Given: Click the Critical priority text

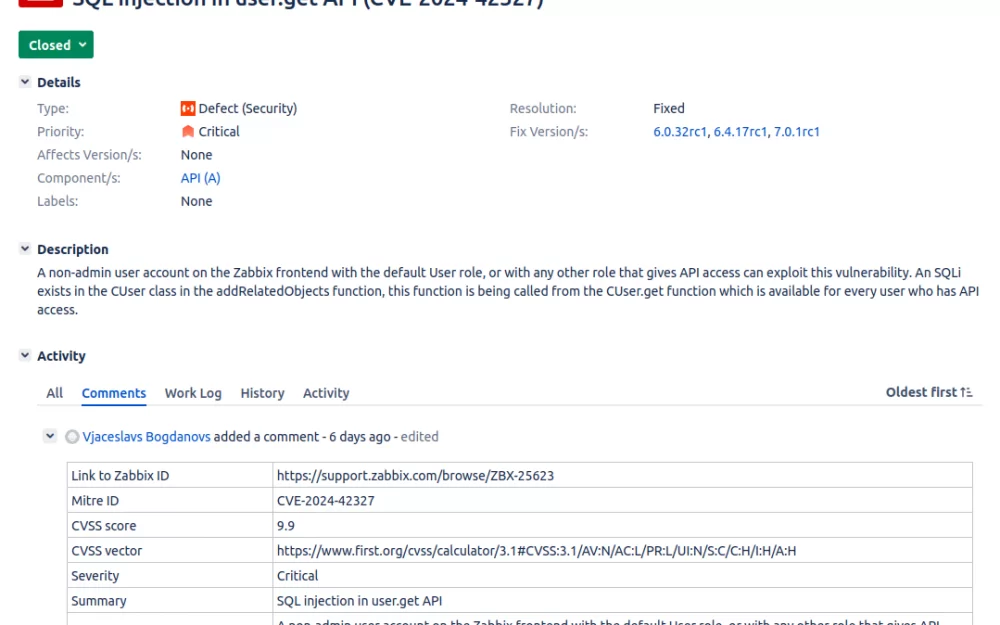Looking at the screenshot, I should click(x=219, y=131).
